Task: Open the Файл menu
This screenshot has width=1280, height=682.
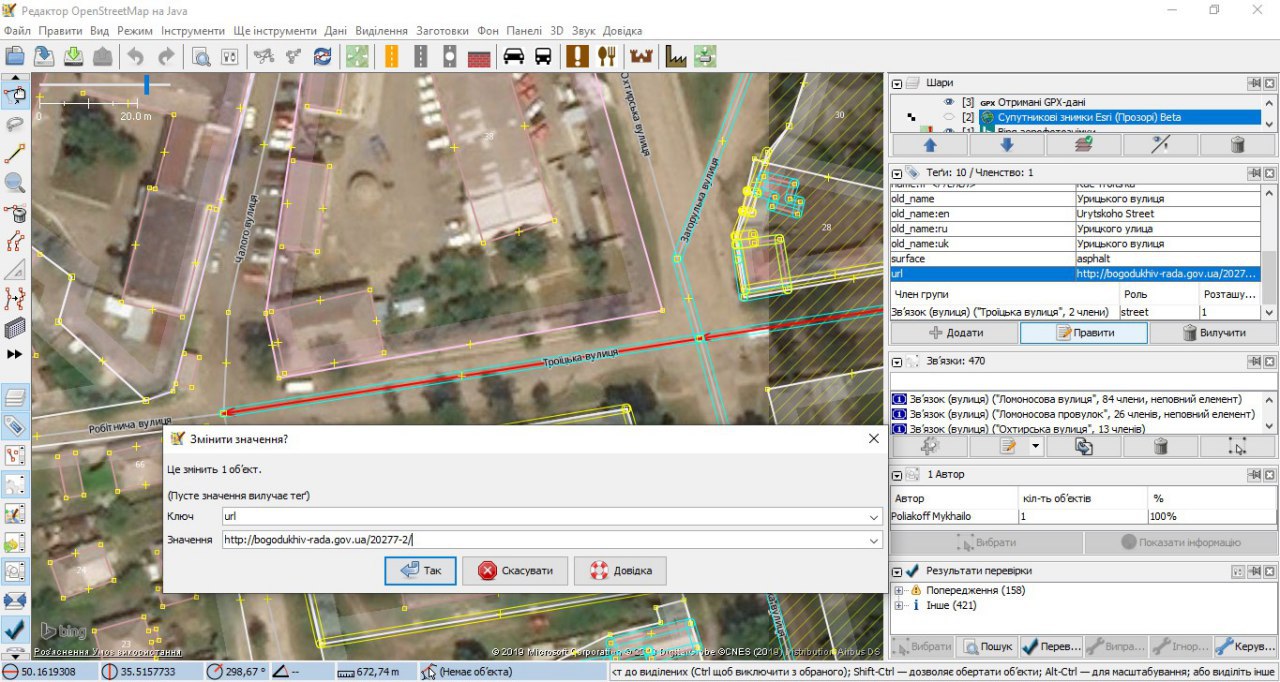Action: click(x=17, y=31)
